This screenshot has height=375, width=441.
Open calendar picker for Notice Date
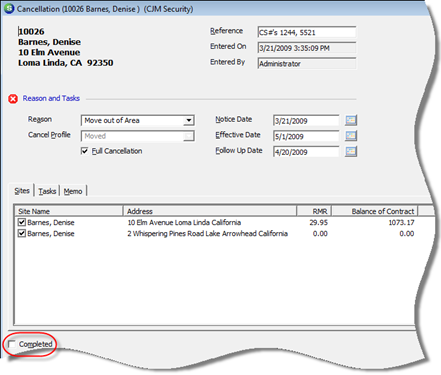(351, 120)
